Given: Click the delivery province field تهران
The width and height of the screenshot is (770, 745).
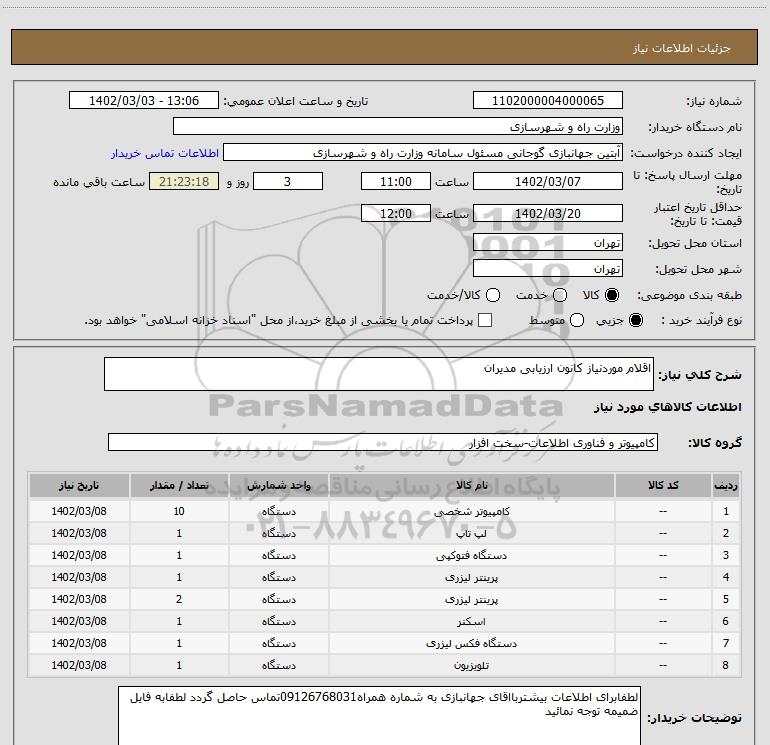Looking at the screenshot, I should point(548,243).
